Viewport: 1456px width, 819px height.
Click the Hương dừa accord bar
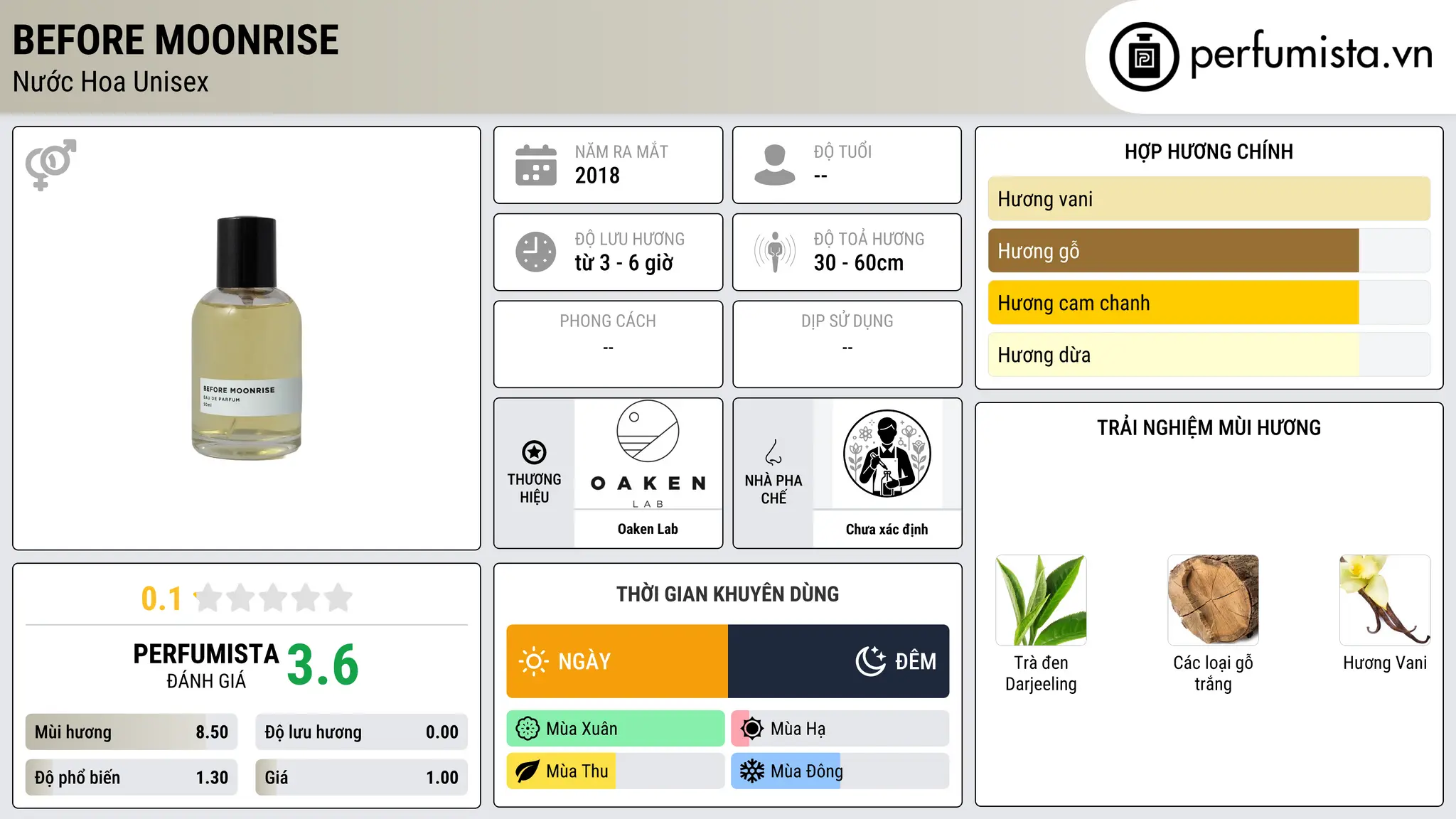click(1209, 355)
